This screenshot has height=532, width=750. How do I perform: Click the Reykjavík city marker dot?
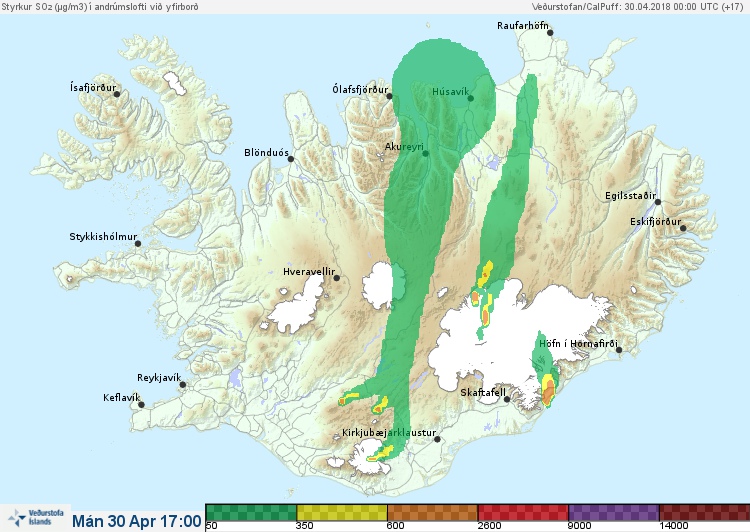click(182, 385)
